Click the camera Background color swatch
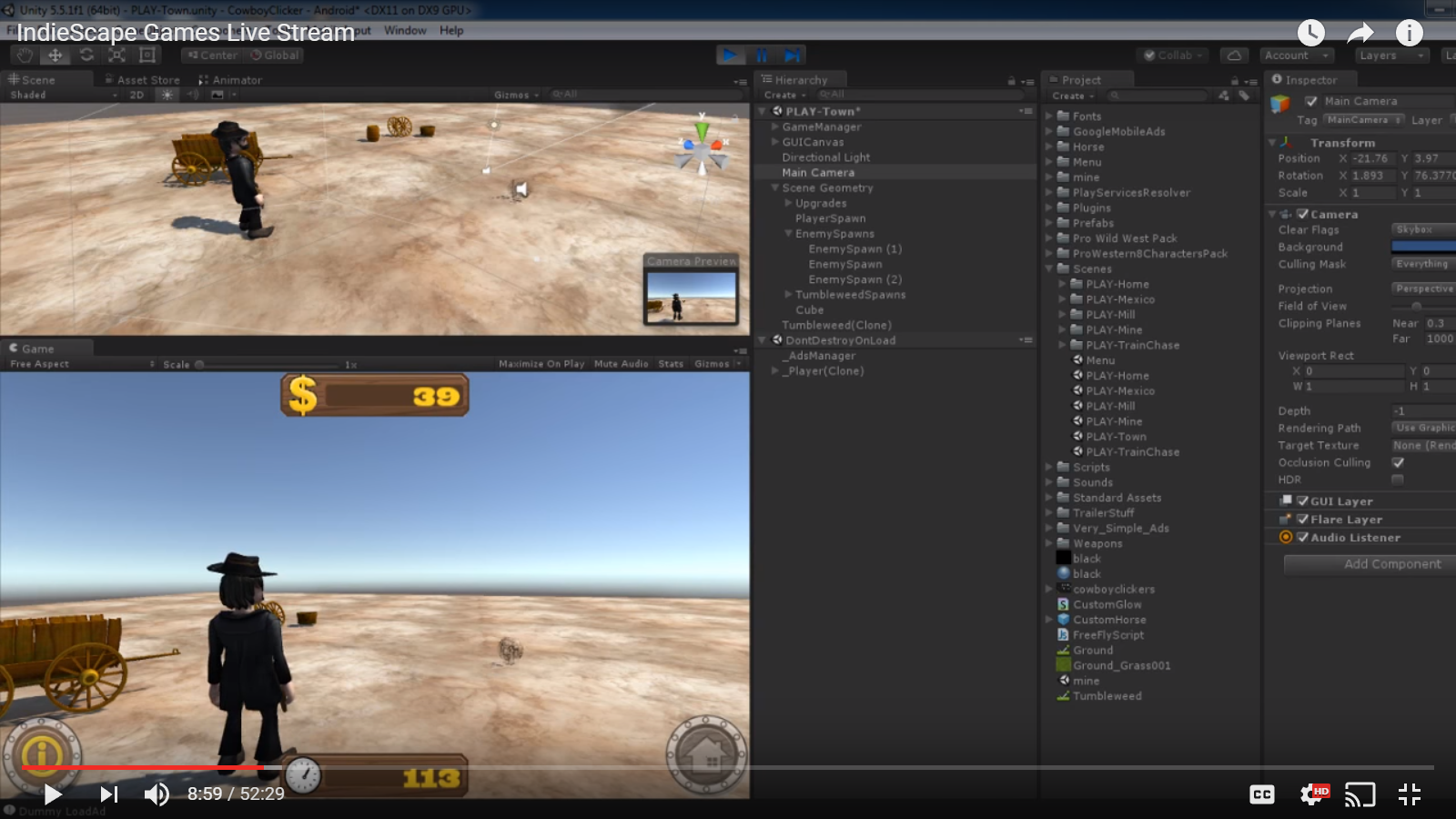Image resolution: width=1456 pixels, height=819 pixels. pos(1423,247)
